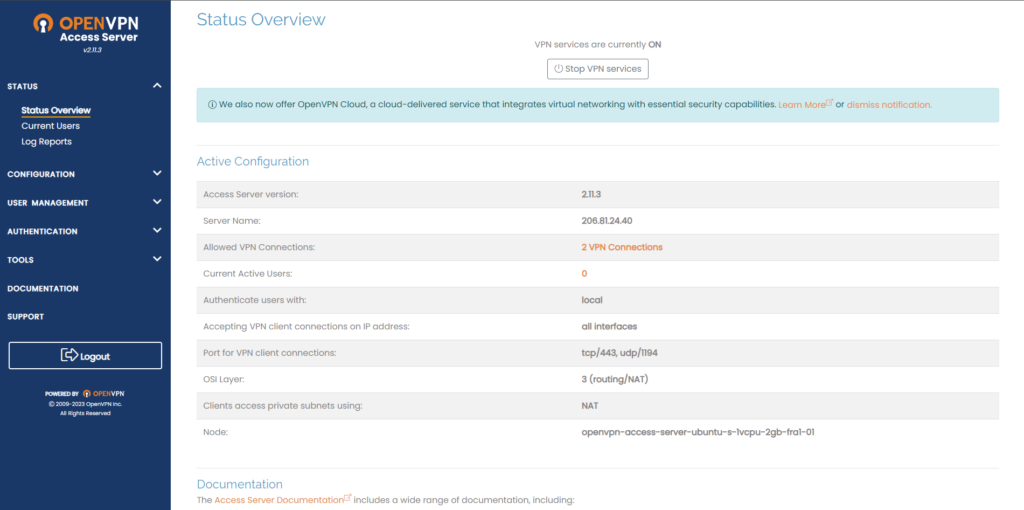The image size is (1024, 510).
Task: Go to Current Users
Action: click(x=50, y=126)
